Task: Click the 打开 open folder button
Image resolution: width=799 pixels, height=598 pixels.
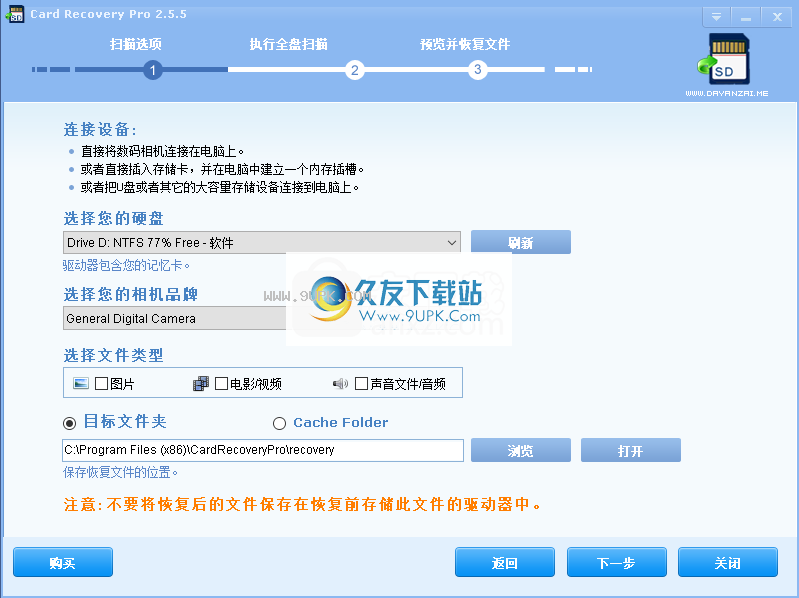Action: 631,450
